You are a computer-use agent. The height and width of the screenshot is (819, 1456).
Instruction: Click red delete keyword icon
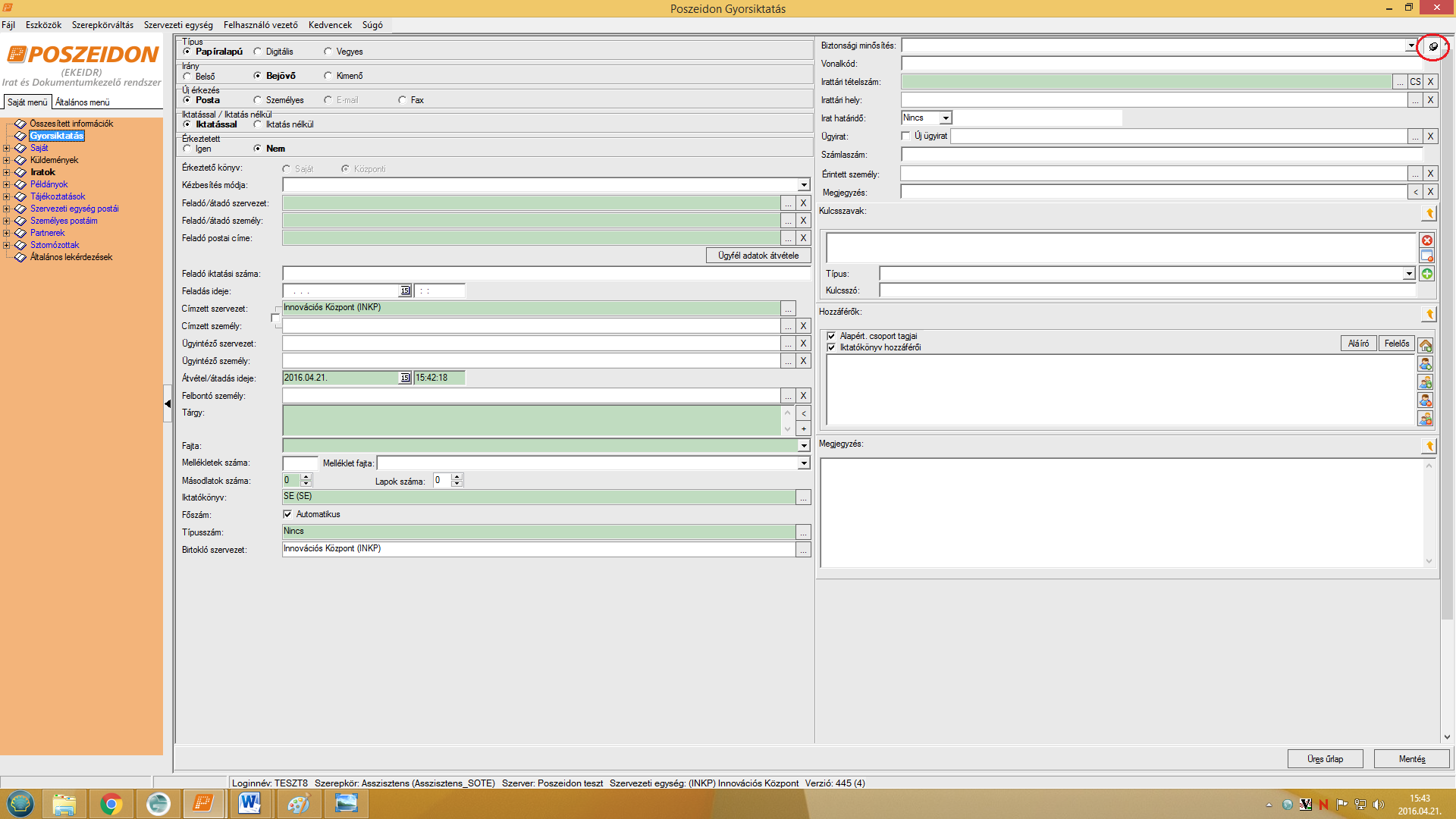[1427, 240]
